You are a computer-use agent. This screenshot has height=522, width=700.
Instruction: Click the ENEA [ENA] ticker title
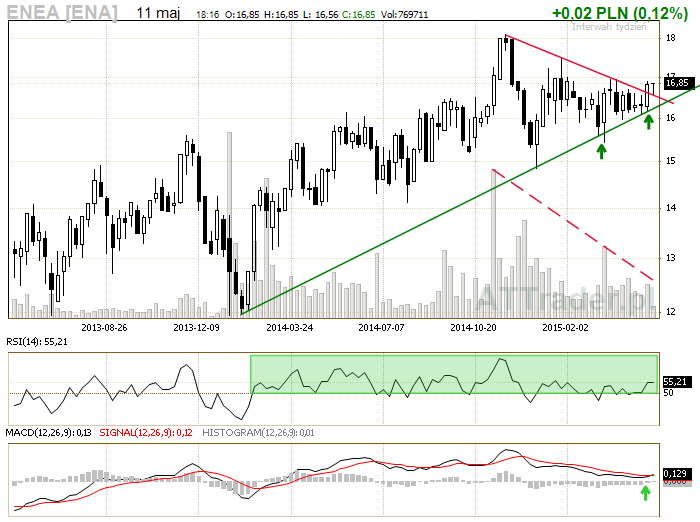[62, 12]
